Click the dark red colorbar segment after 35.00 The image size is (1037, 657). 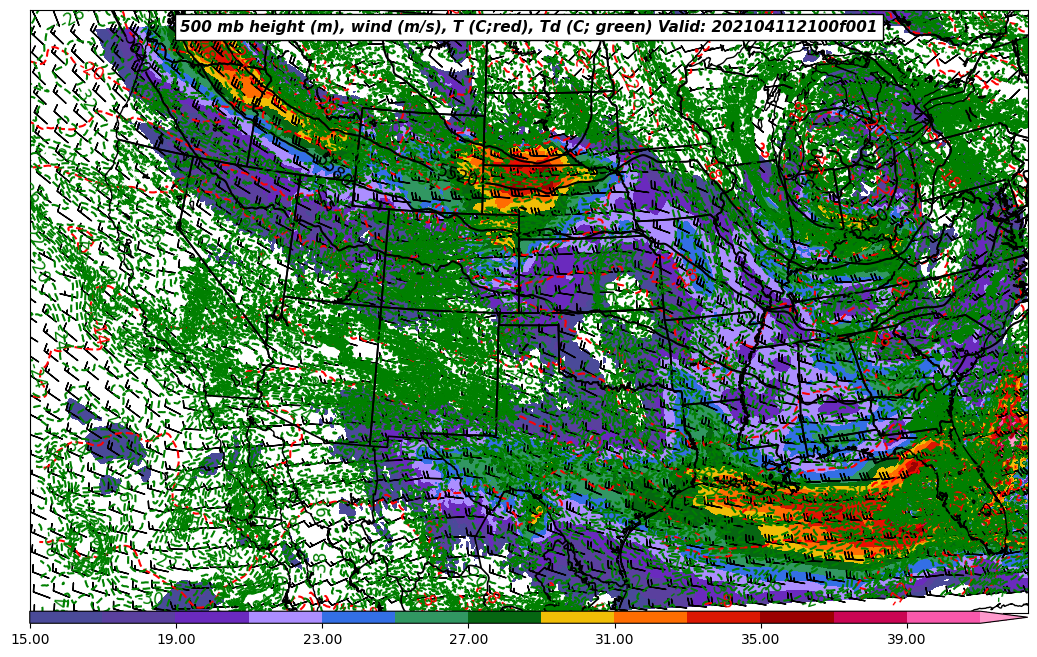pos(797,617)
